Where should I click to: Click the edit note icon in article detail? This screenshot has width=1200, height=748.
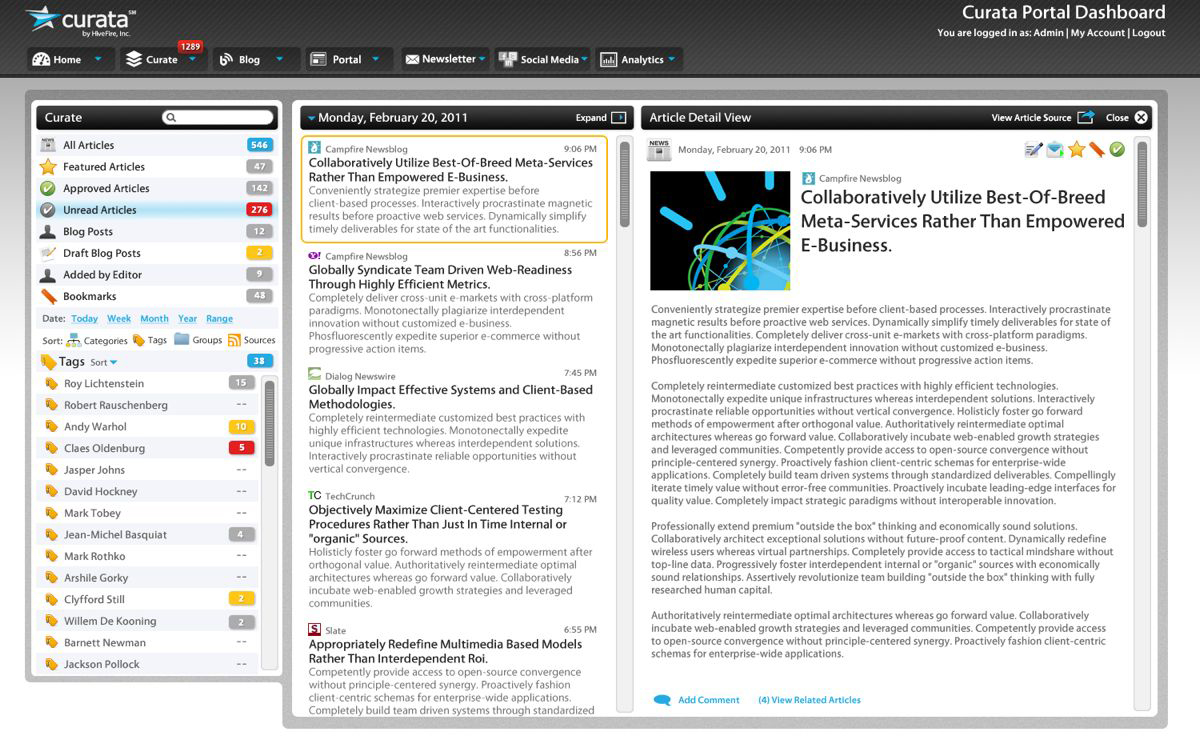point(1034,150)
